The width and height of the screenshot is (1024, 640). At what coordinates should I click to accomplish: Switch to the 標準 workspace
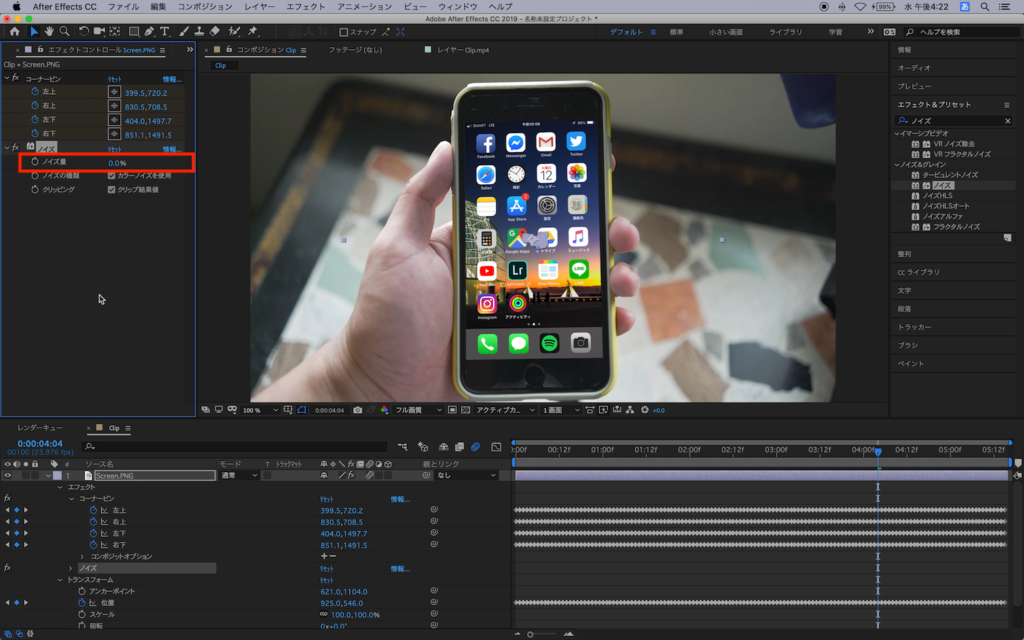[x=677, y=32]
